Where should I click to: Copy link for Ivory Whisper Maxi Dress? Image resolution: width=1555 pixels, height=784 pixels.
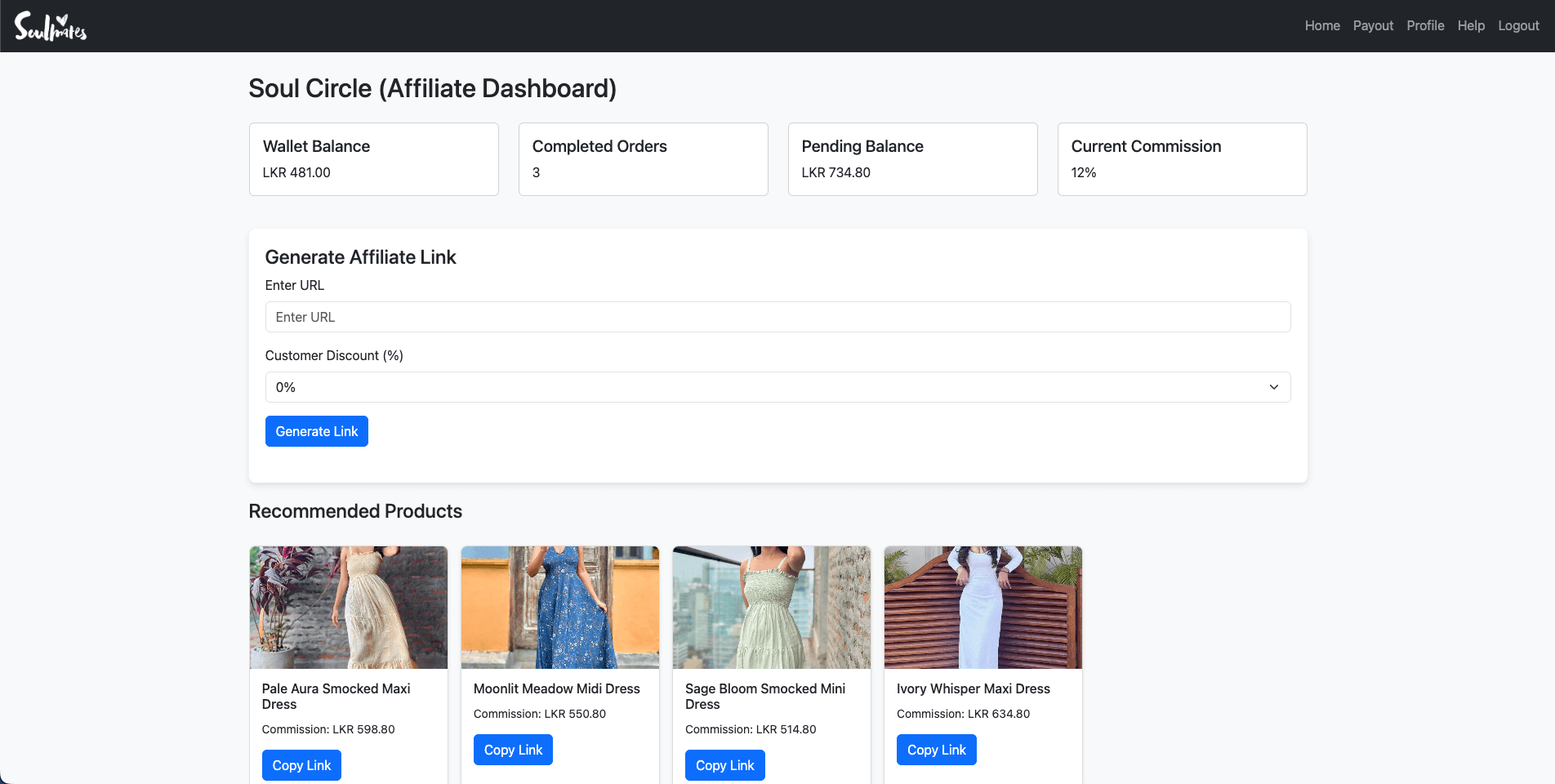(x=936, y=750)
